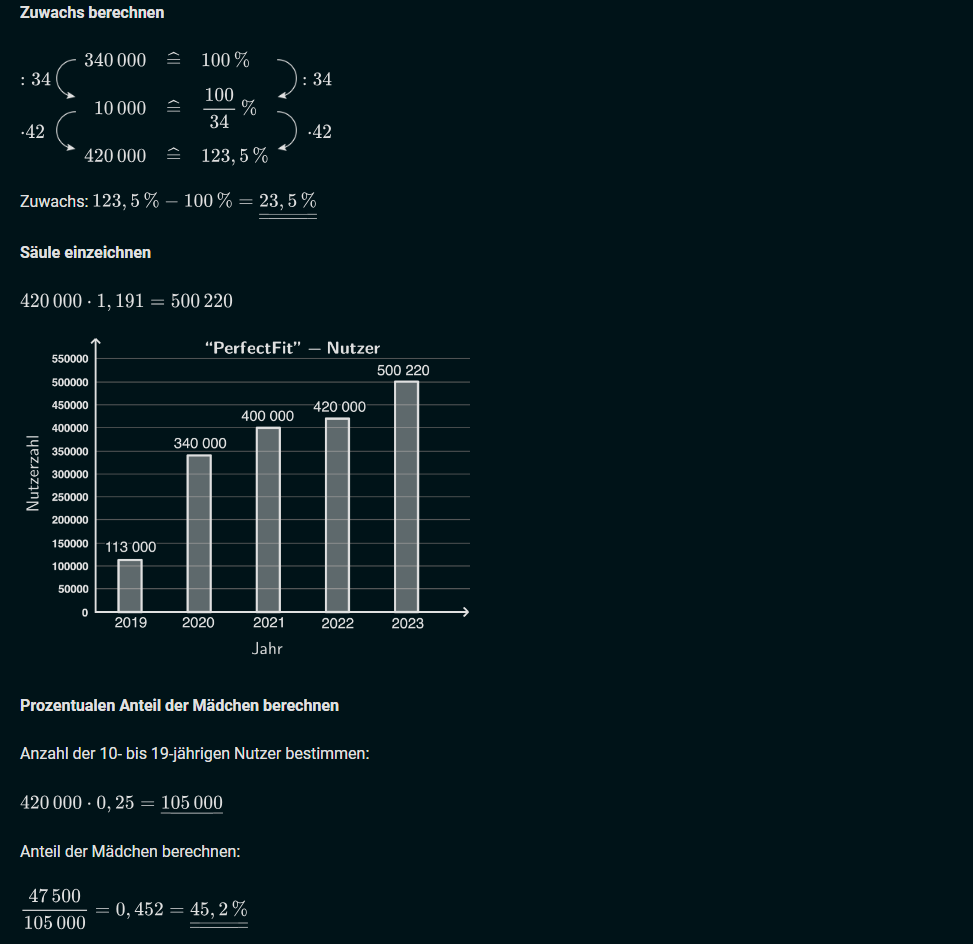Viewport: 973px width, 944px height.
Task: Click 'Prozentualen Anteil der Mädchen berechnen' heading
Action: (x=179, y=706)
